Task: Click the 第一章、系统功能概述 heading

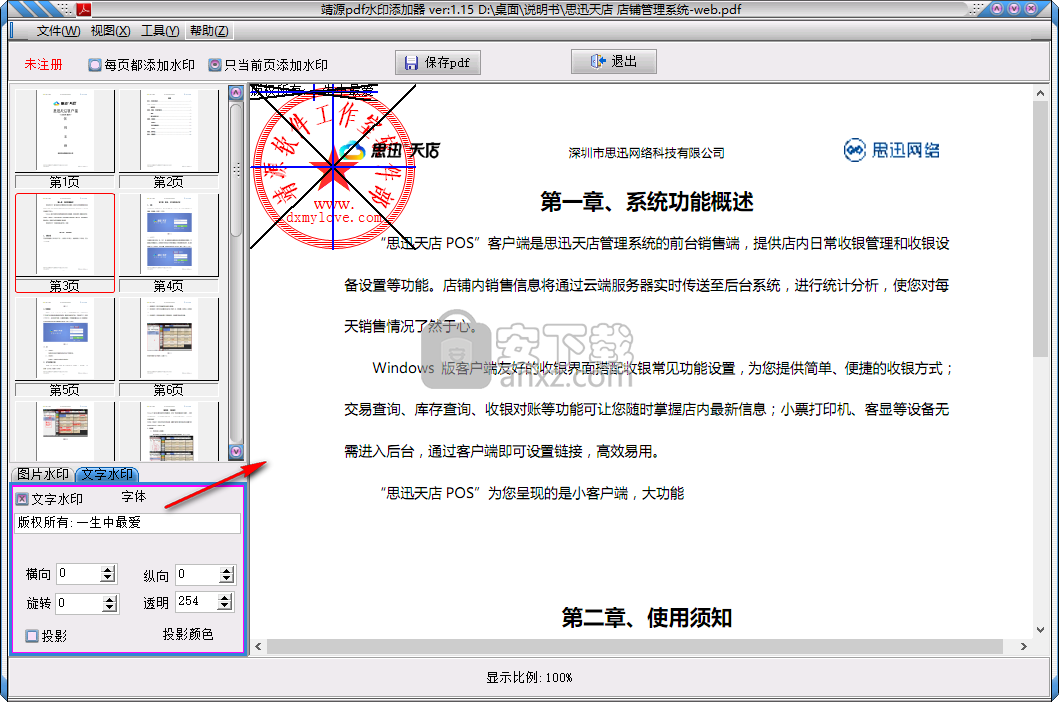Action: coord(647,202)
